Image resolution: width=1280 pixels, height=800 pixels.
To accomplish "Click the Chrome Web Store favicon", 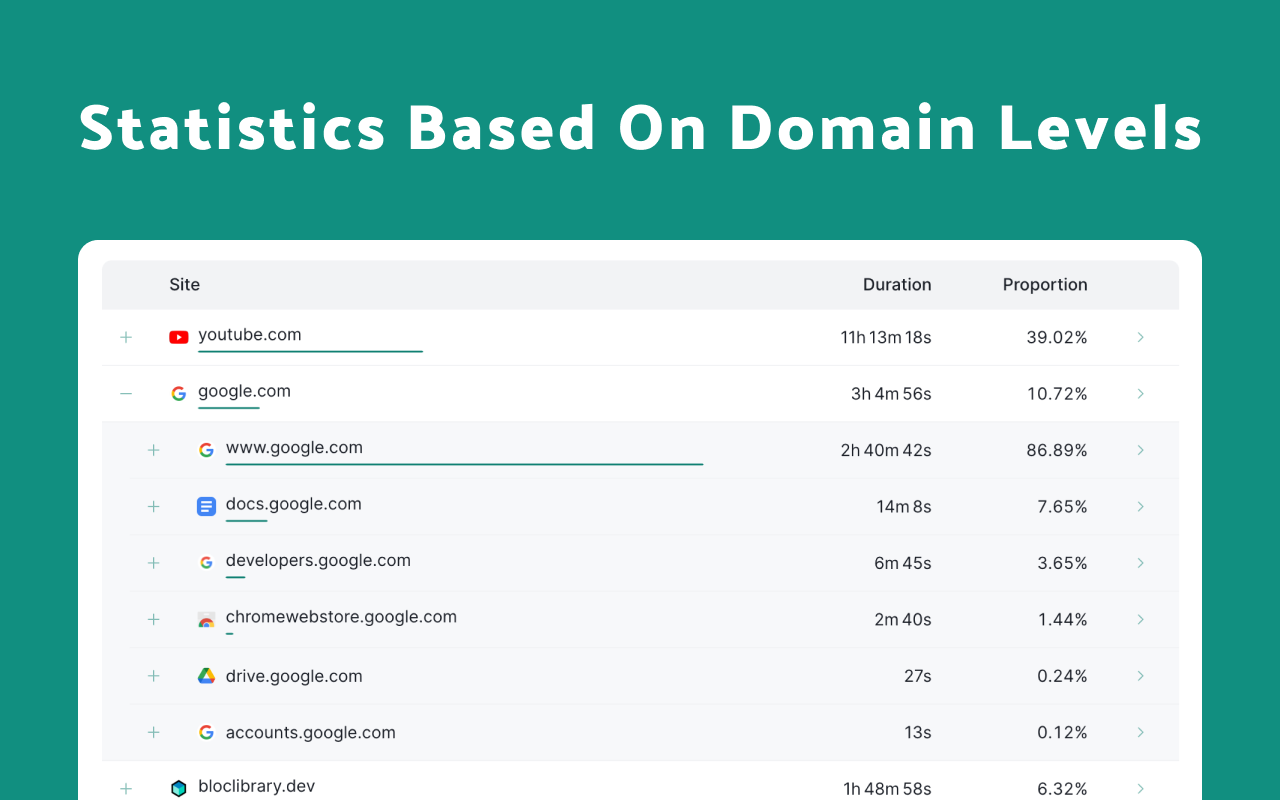I will click(206, 620).
